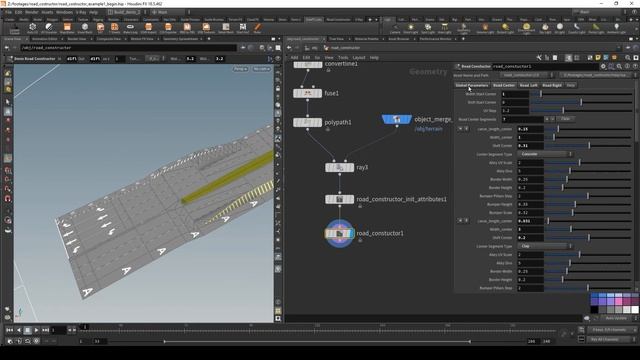
Task: Select the GI Light shelf tool
Action: [x=560, y=29]
